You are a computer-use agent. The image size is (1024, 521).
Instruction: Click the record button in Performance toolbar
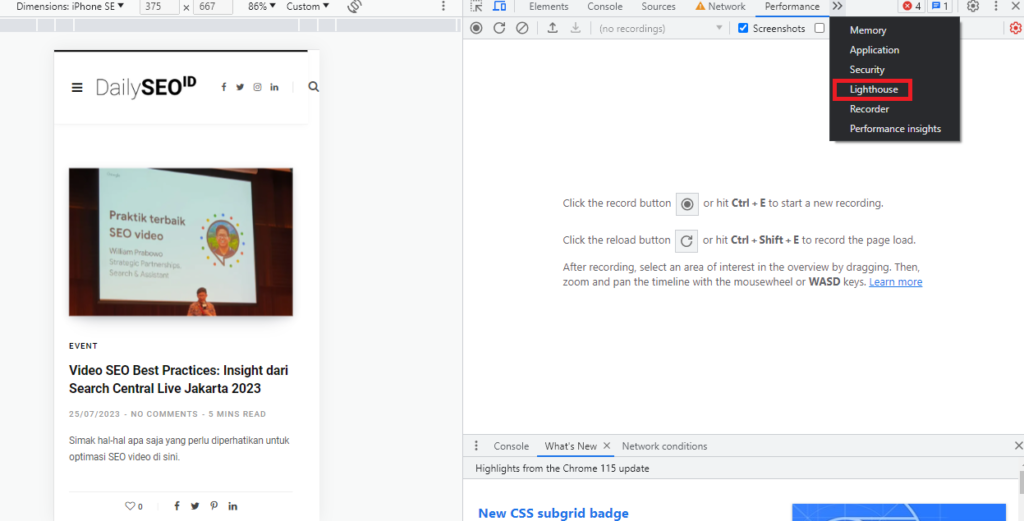tap(477, 28)
